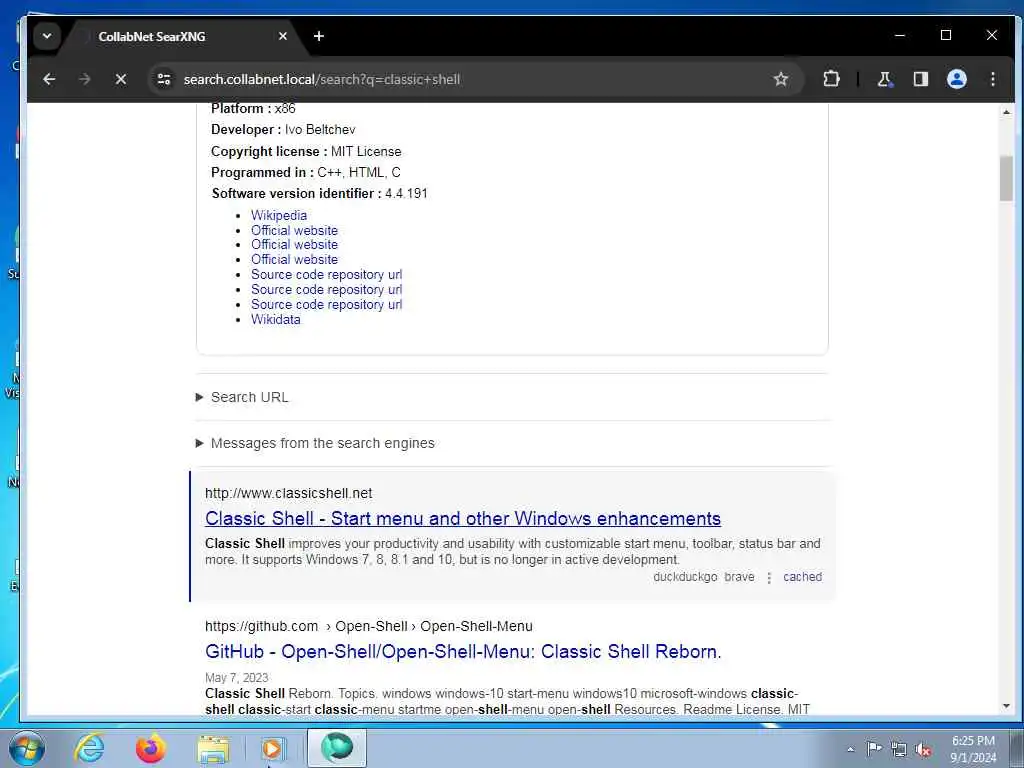Open cached version of classicshell.net result

(803, 577)
